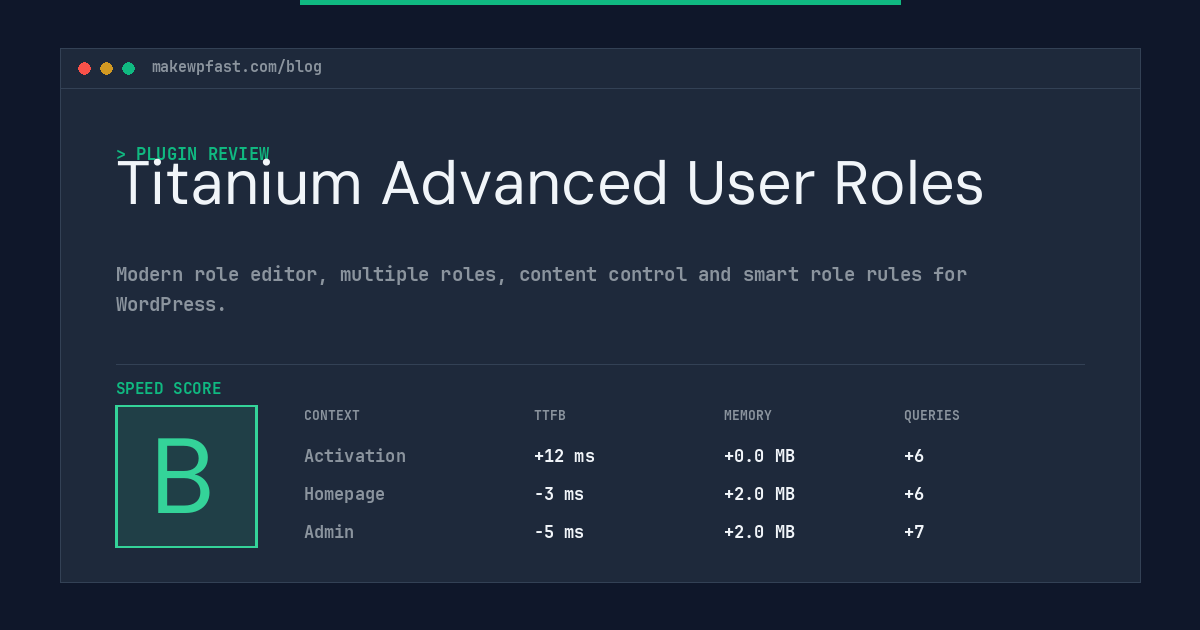
Task: Click the '+7' queries value
Action: (x=914, y=532)
